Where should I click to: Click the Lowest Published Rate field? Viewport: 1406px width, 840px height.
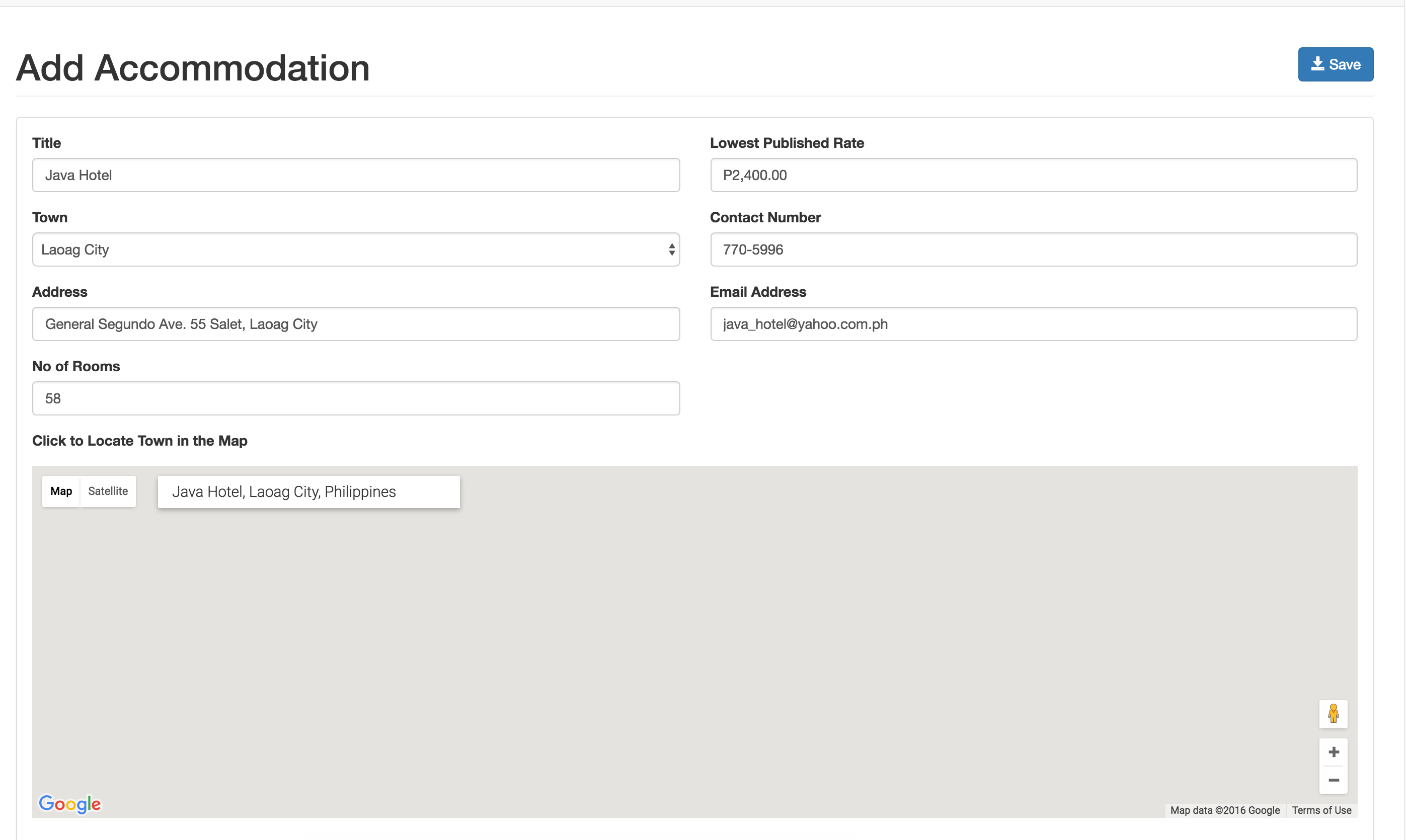pyautogui.click(x=1034, y=175)
